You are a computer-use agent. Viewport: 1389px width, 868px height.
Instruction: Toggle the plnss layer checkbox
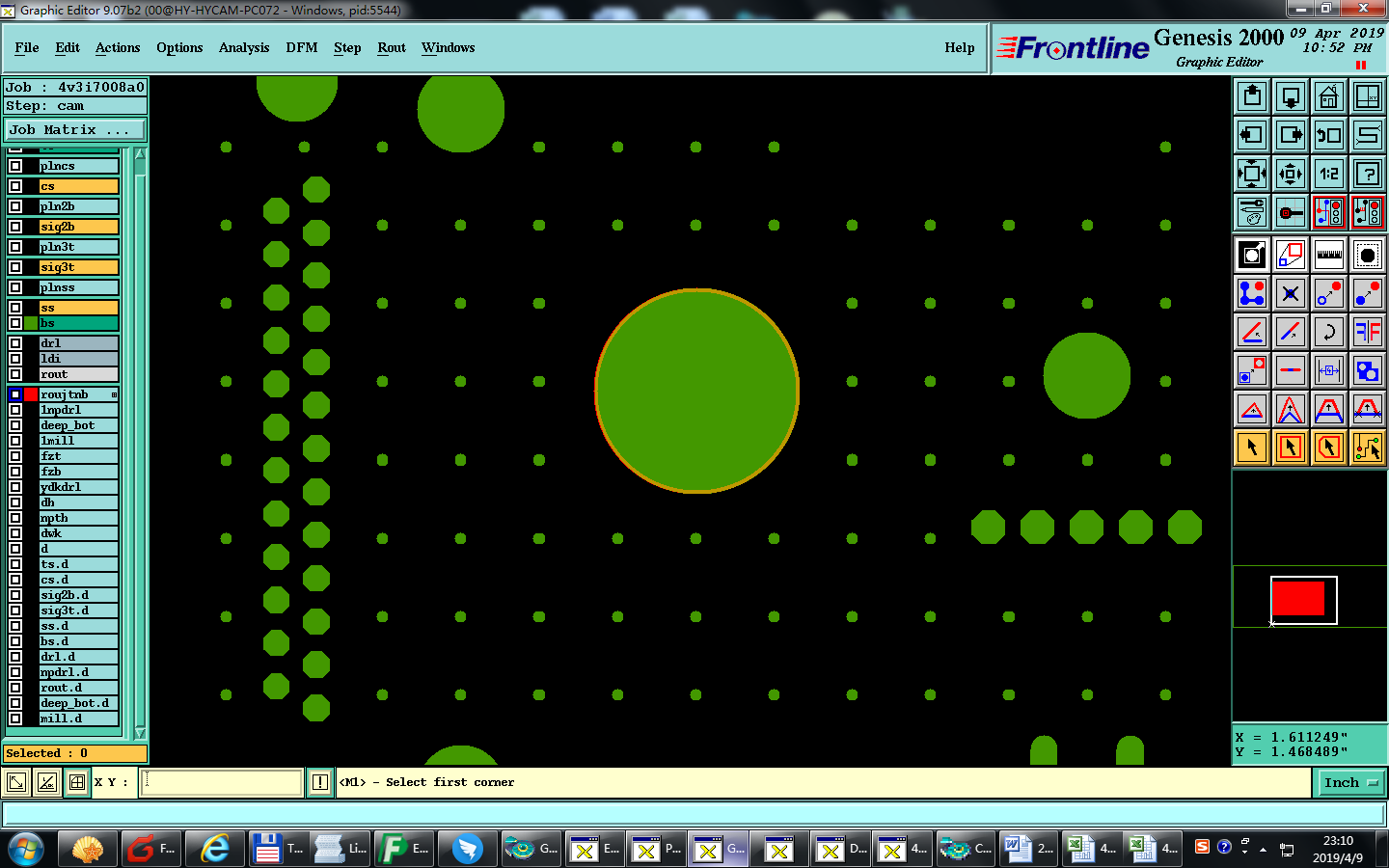pos(15,287)
